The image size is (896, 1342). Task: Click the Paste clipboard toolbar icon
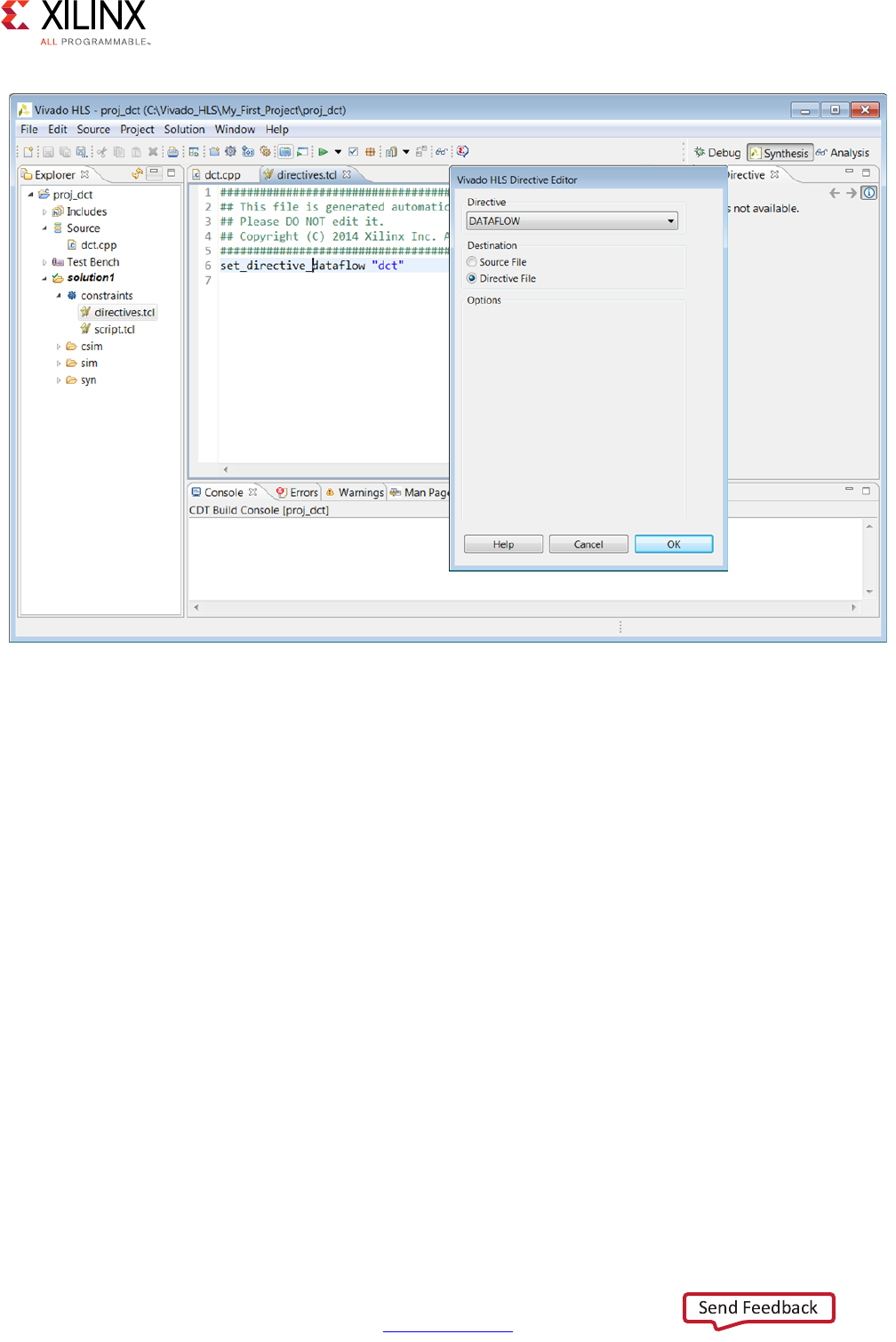(x=136, y=152)
